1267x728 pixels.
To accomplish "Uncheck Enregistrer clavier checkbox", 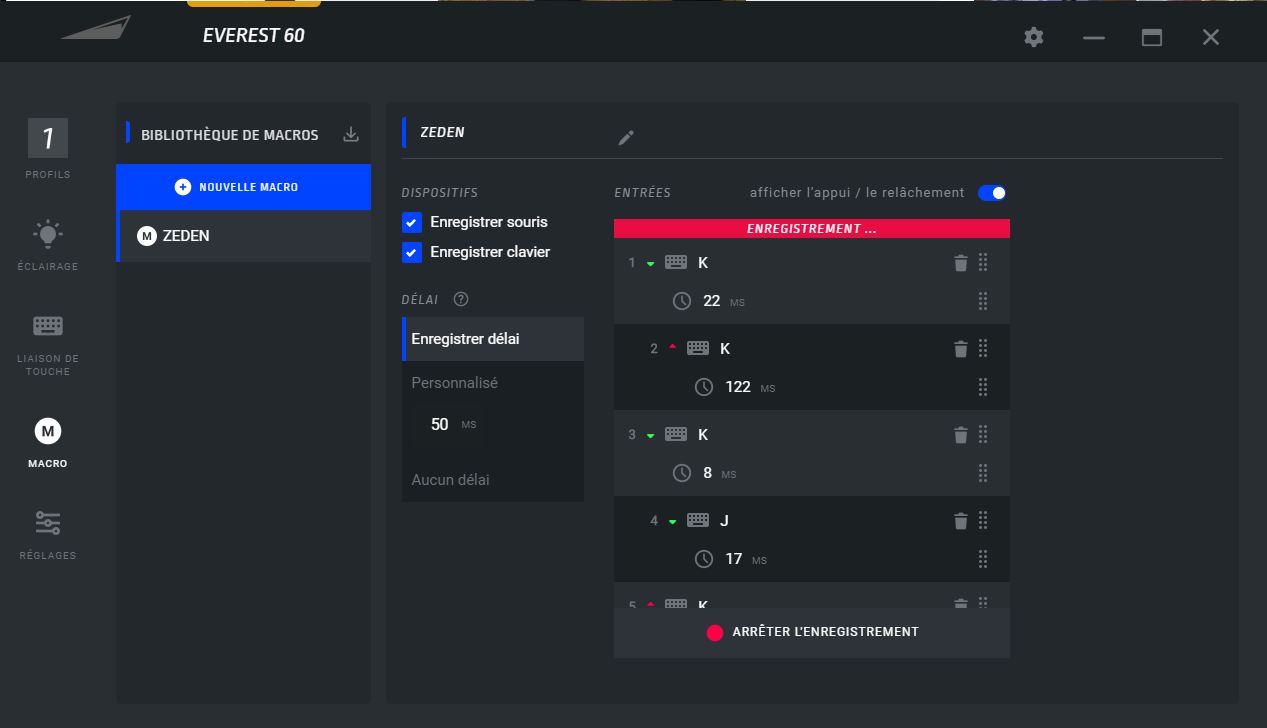I will pos(411,252).
